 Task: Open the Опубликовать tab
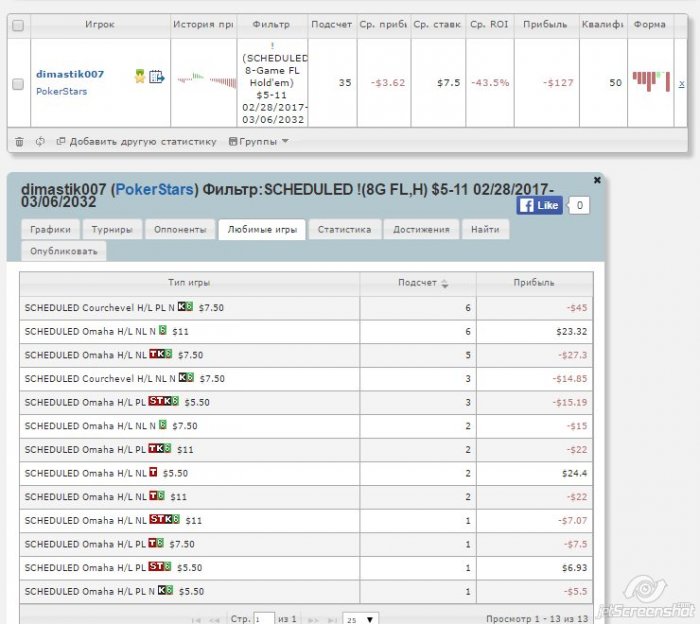(64, 251)
